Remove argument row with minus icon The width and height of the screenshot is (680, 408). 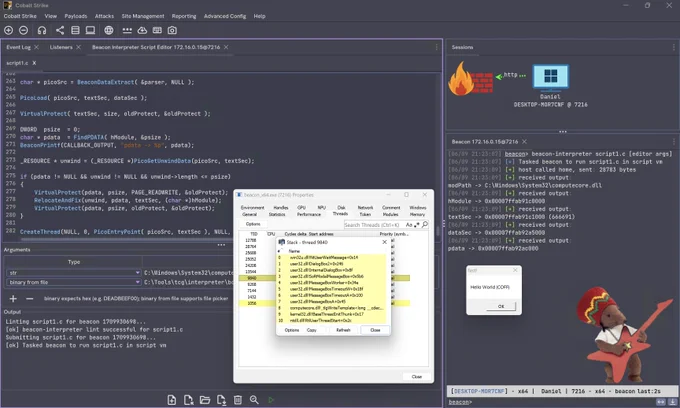coord(29,298)
